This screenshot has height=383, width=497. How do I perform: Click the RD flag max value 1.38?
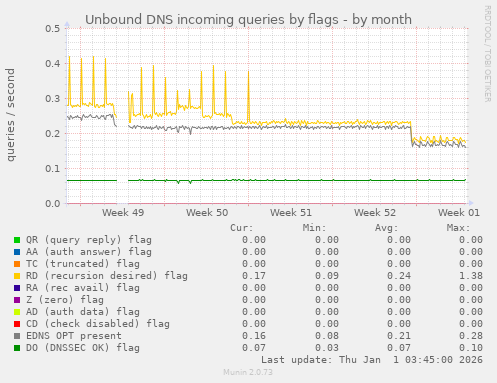click(x=471, y=276)
